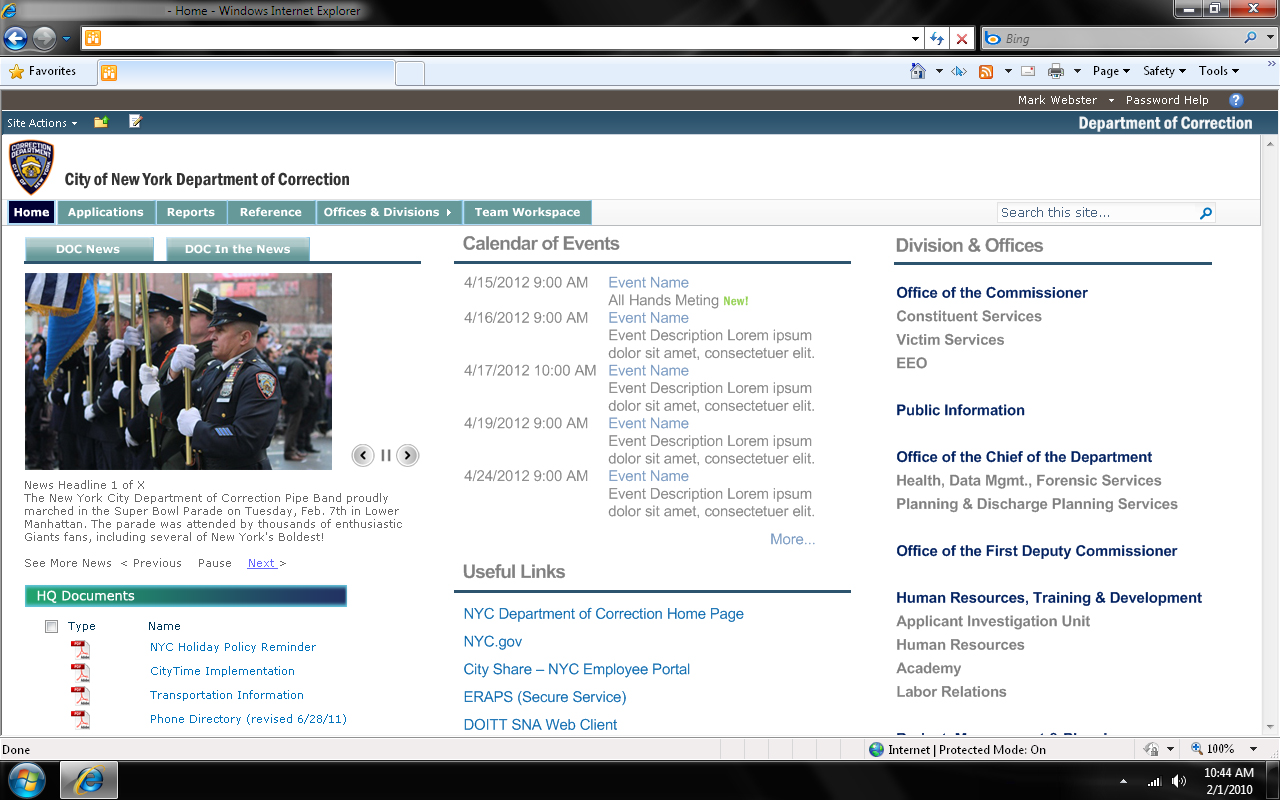Click the More... calendar events link
The width and height of the screenshot is (1280, 800).
pos(793,540)
